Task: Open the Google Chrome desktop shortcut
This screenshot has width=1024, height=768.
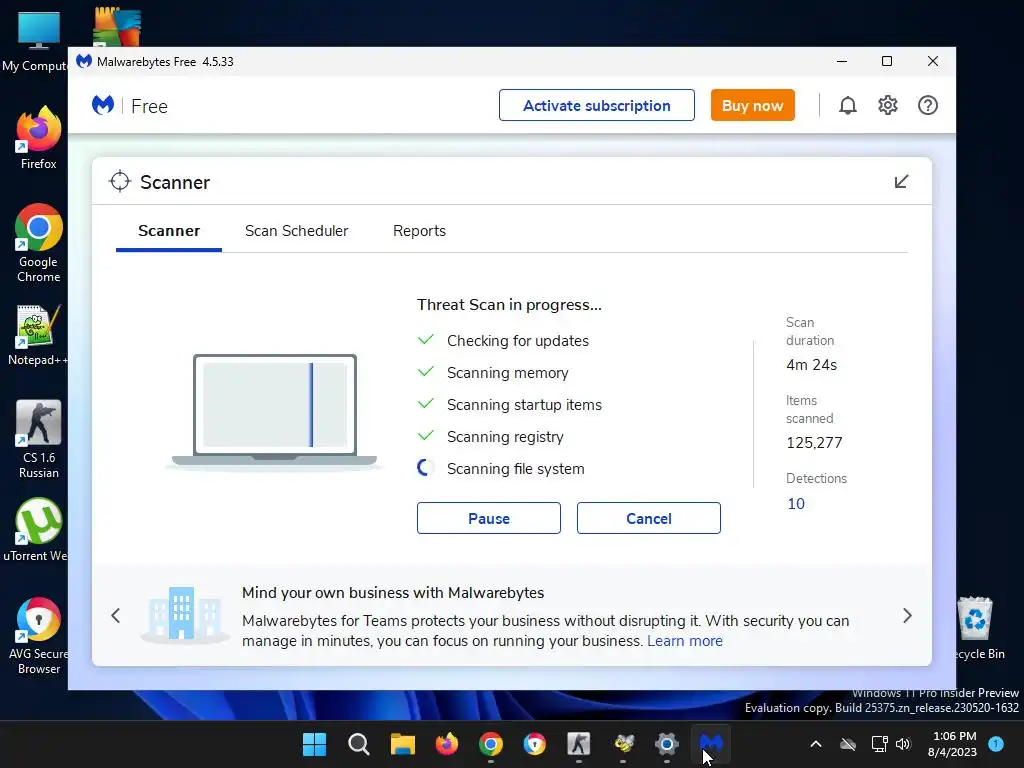Action: tap(39, 244)
